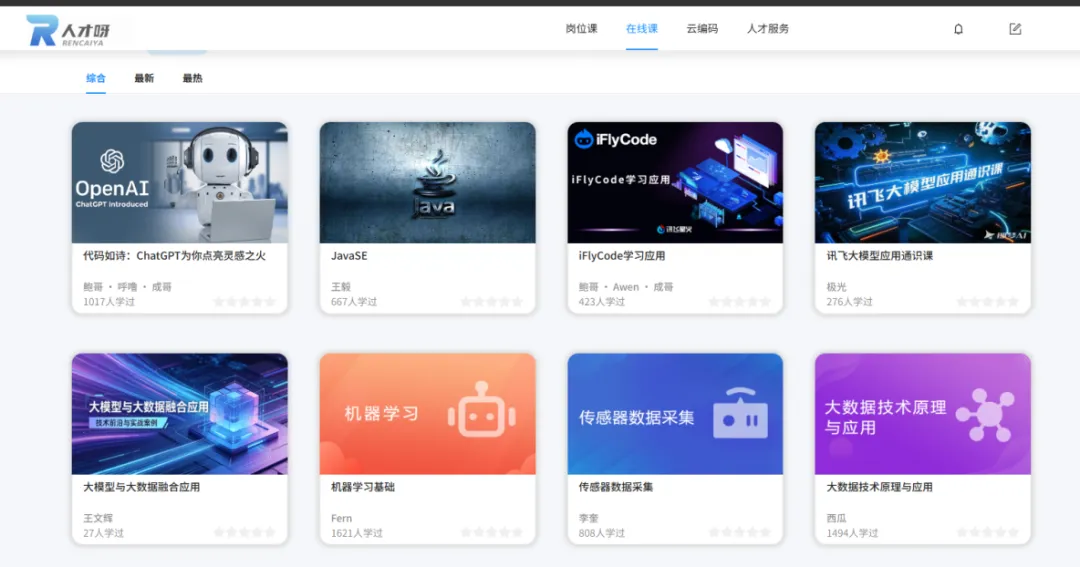Open the orange 机器学习 cover image

point(427,414)
